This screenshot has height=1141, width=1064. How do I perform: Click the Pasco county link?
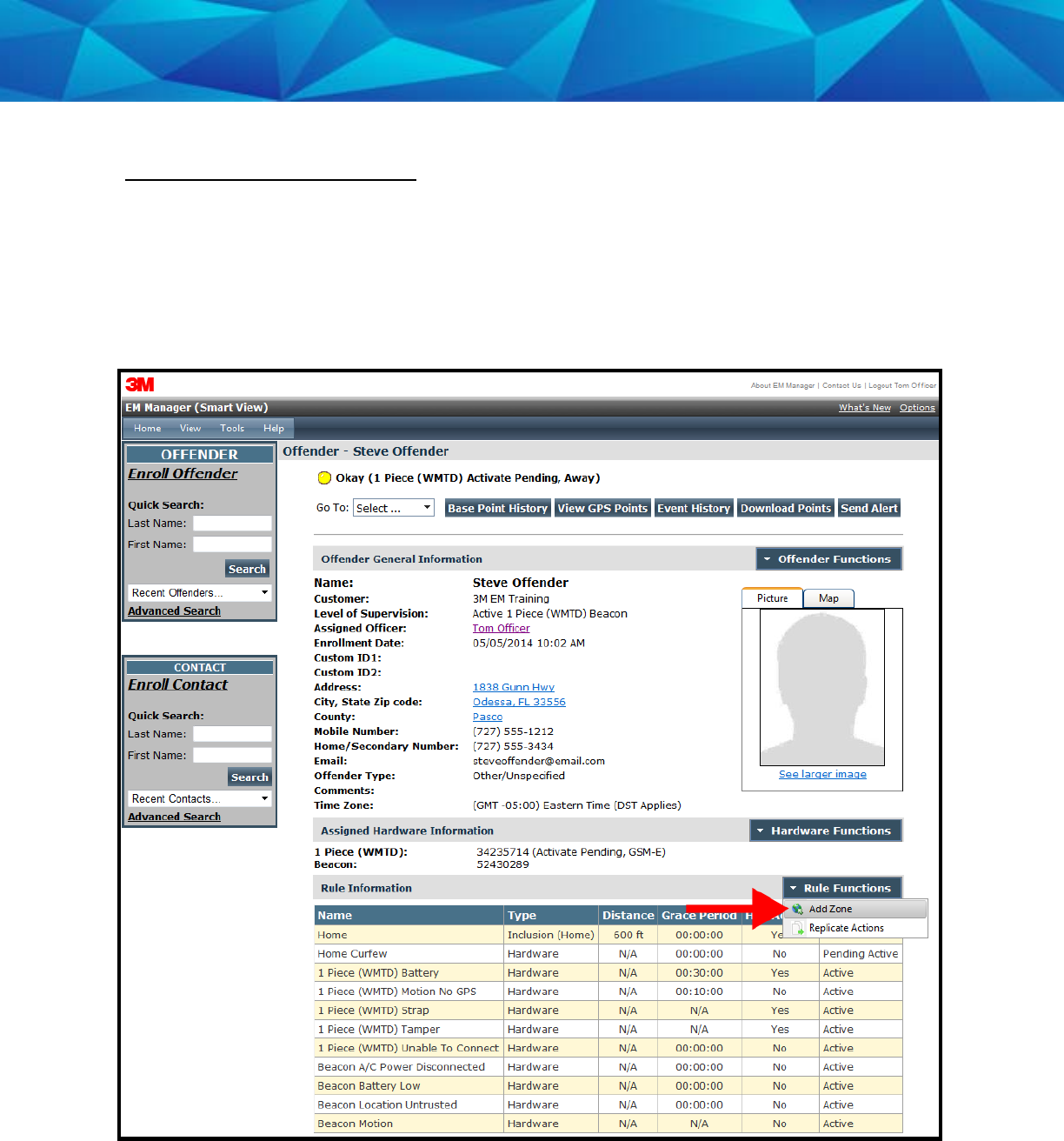point(488,717)
